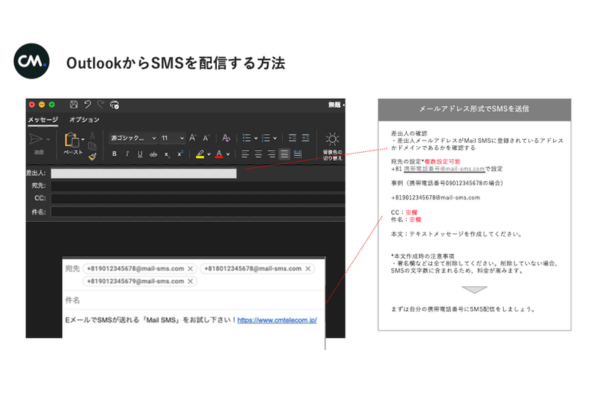Select the yellow highlight color swatch
600x410 pixels.
pyautogui.click(x=200, y=154)
